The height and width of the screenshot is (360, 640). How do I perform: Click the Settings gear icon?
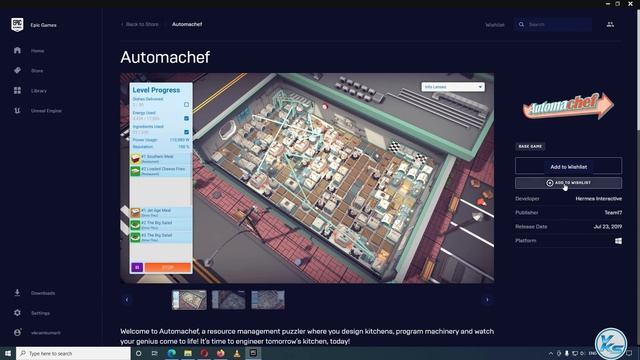[x=17, y=313]
